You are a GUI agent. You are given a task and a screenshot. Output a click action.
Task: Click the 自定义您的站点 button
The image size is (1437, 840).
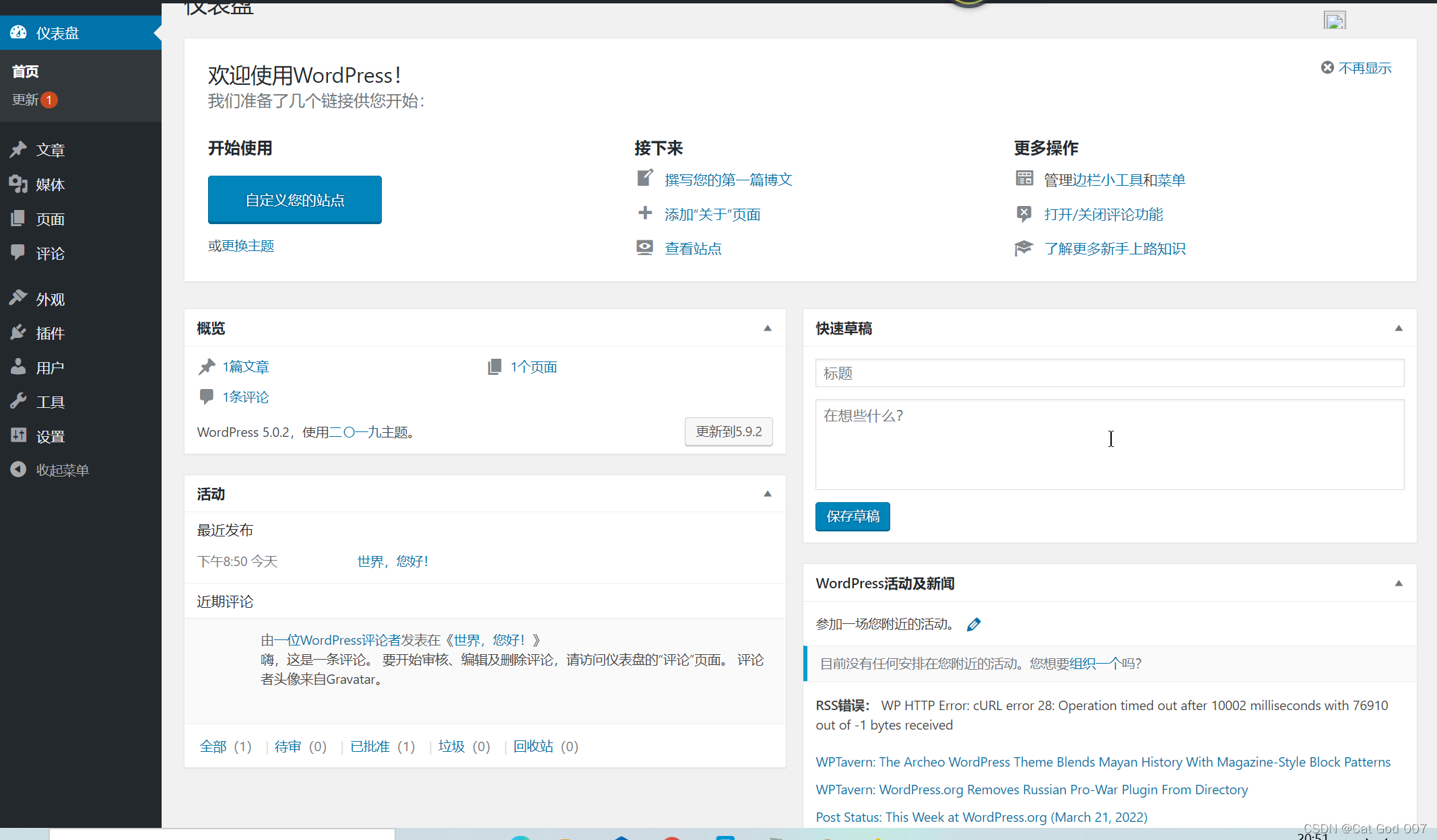[x=294, y=200]
